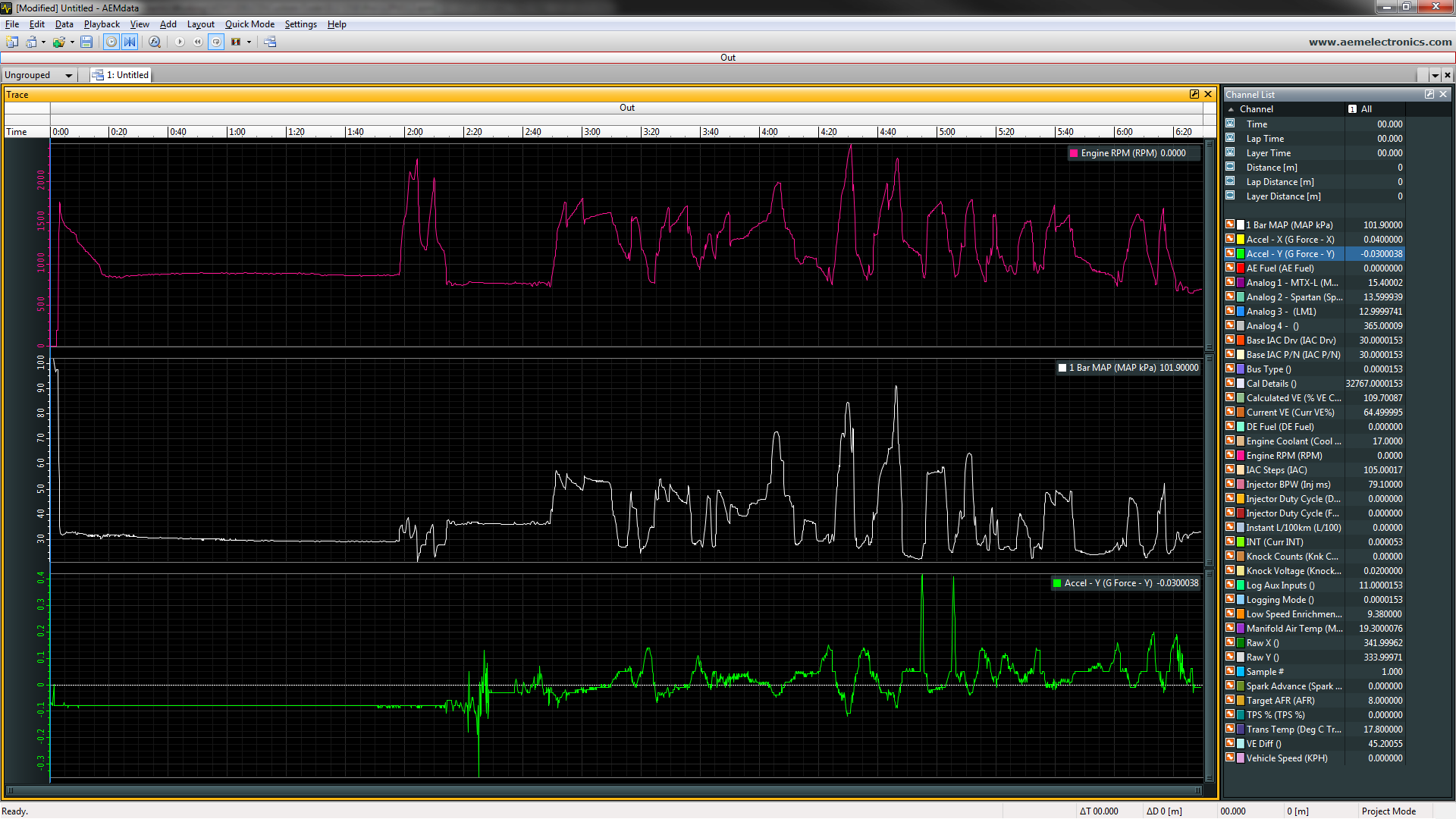Toggle the sync cursors mirror button
1456x819 pixels.
pos(130,42)
